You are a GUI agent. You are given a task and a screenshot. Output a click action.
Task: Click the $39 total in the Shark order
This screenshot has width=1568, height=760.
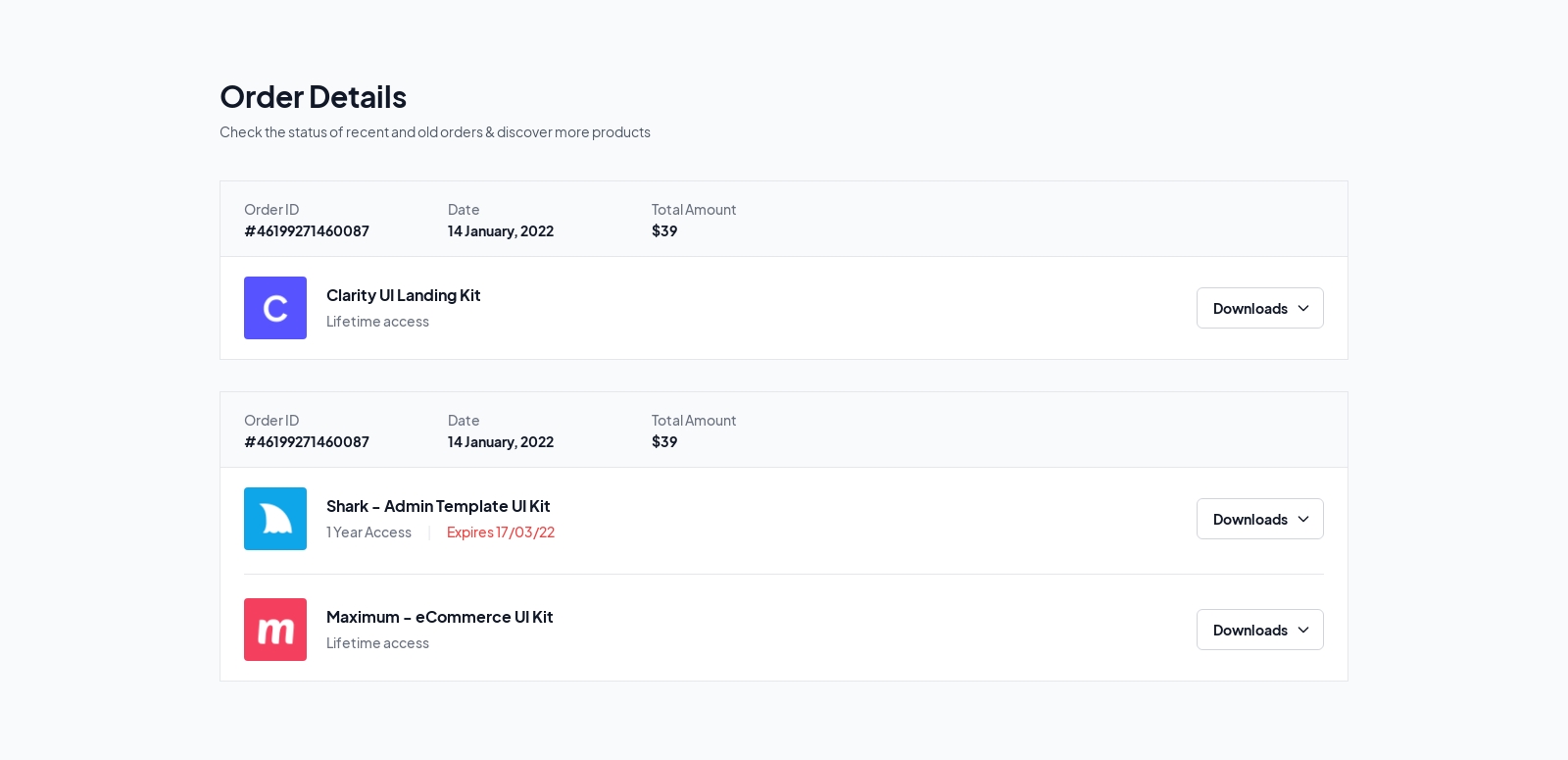tap(664, 442)
